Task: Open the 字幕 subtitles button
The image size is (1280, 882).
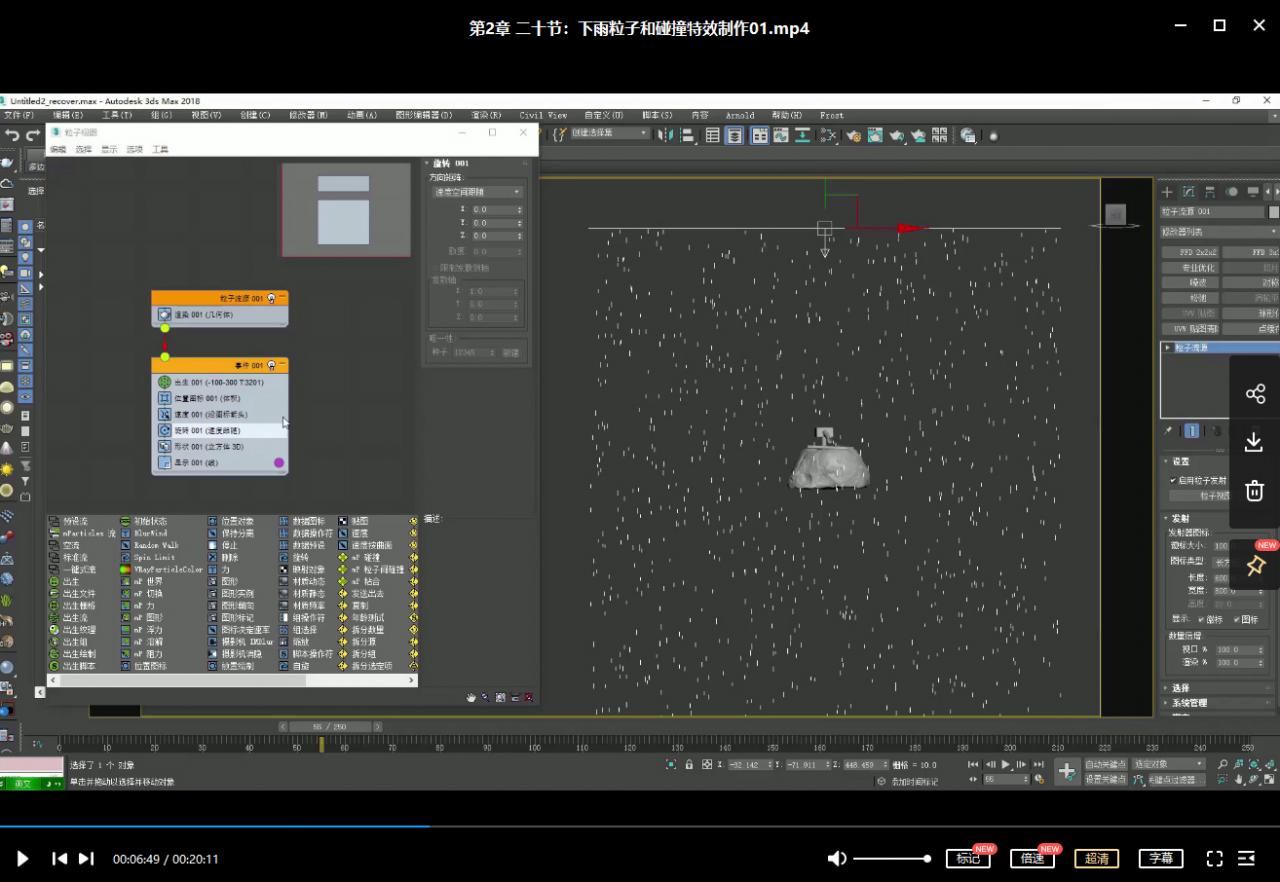Action: tap(1160, 858)
